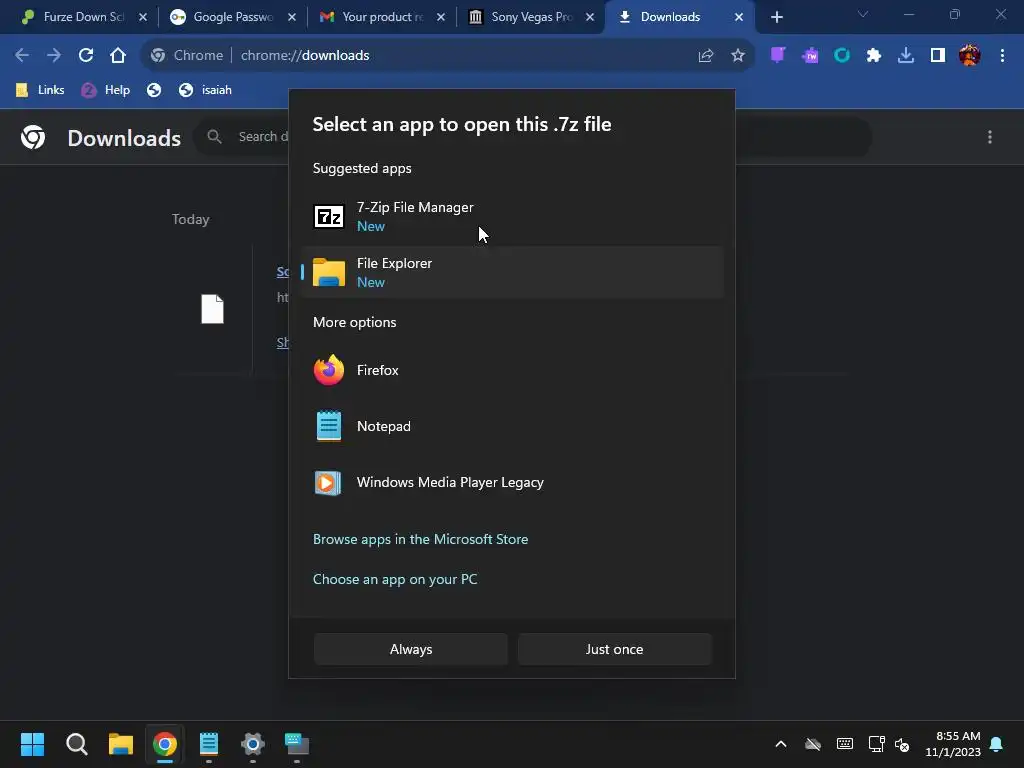Open Browse apps in the Microsoft Store link
1024x768 pixels.
(x=420, y=539)
